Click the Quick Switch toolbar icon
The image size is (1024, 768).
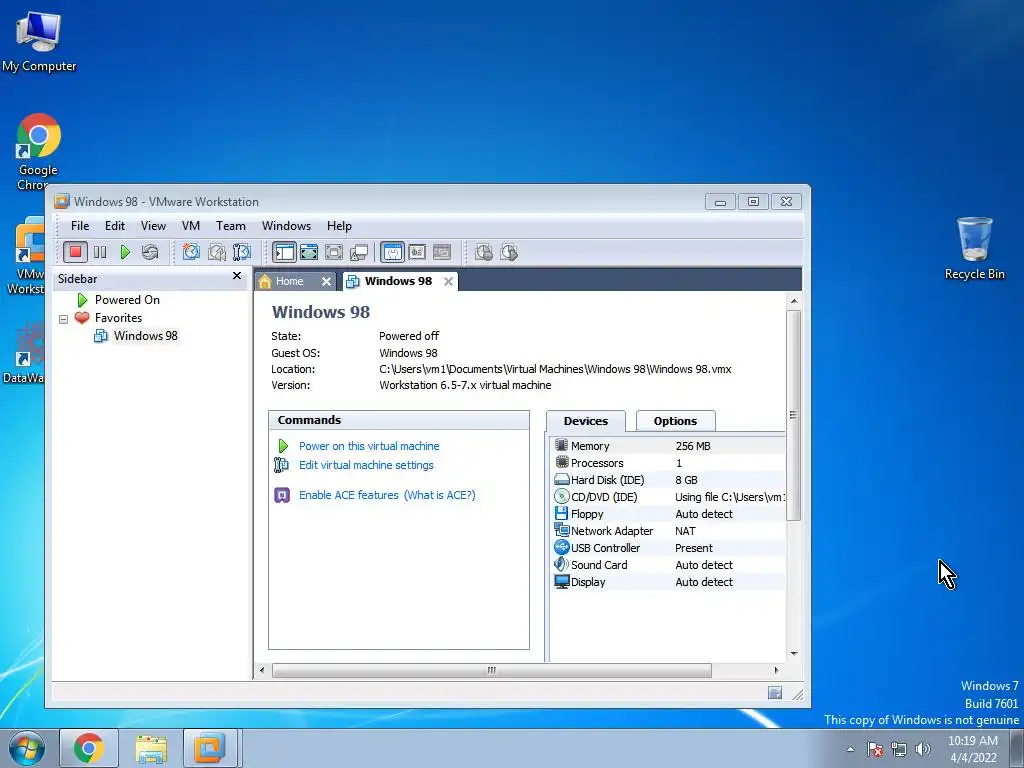coord(309,252)
